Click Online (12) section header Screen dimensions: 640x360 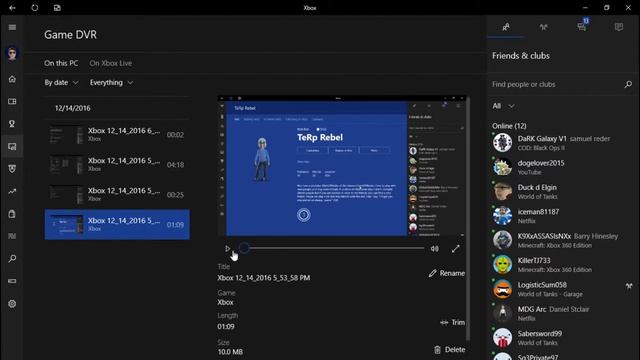point(509,126)
